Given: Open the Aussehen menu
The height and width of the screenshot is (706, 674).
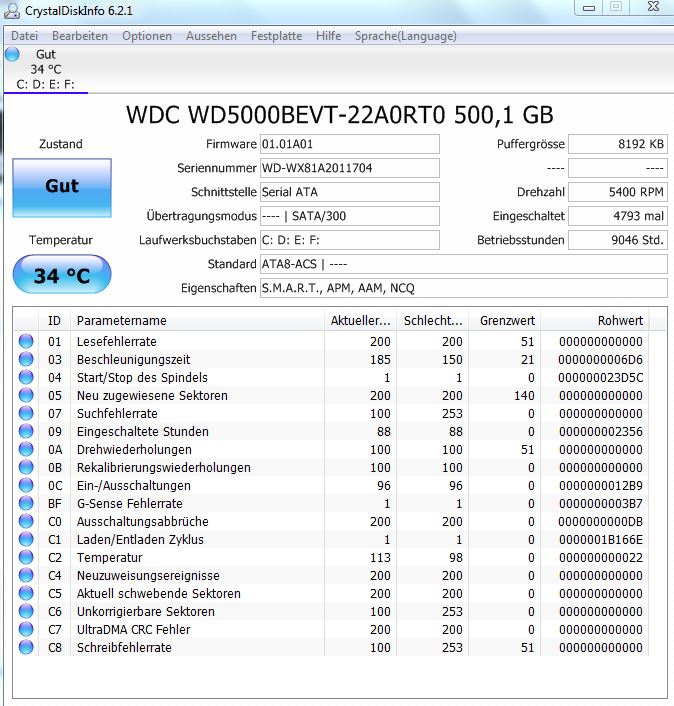Looking at the screenshot, I should (x=211, y=36).
